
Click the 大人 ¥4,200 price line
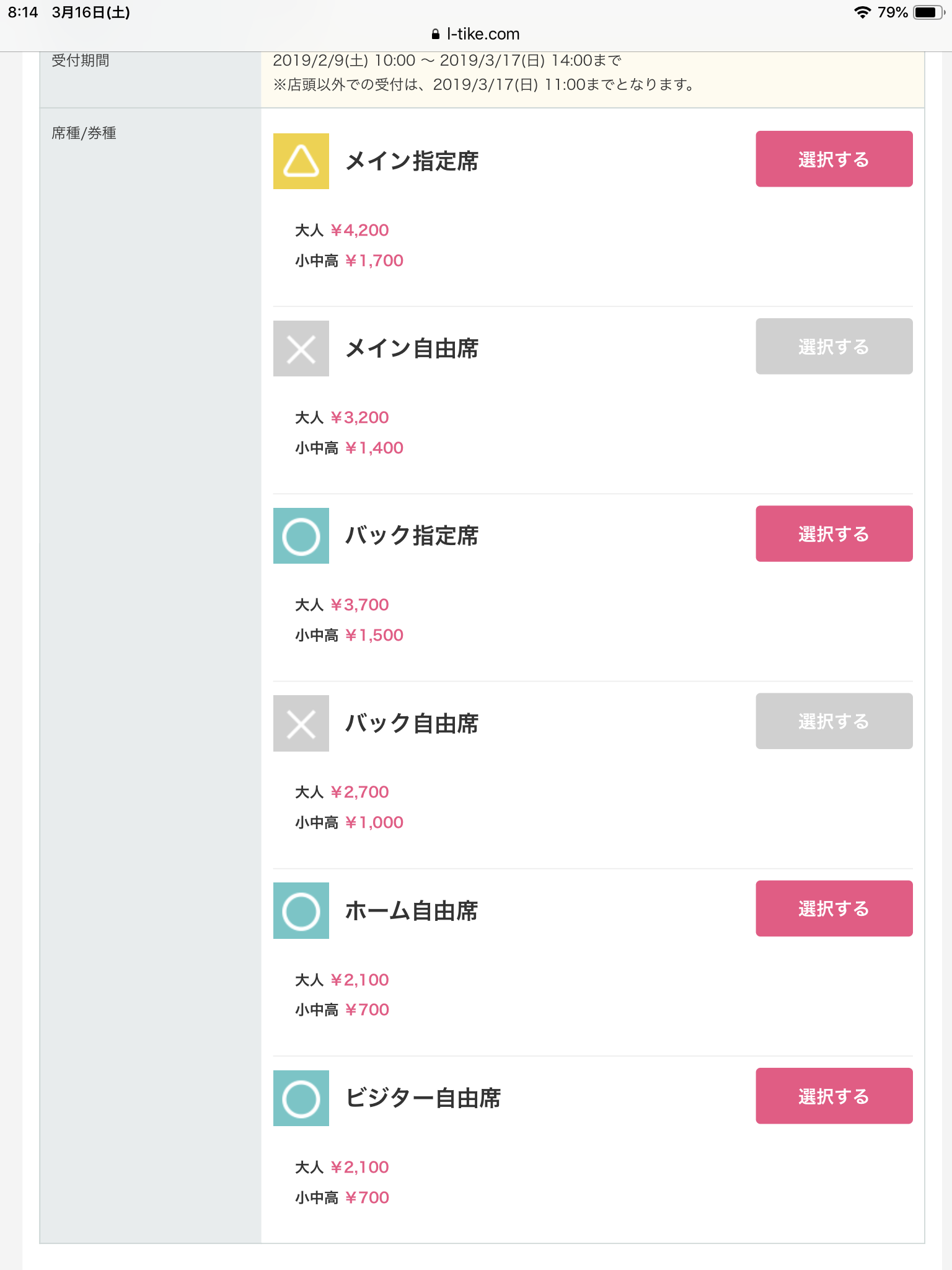point(342,230)
